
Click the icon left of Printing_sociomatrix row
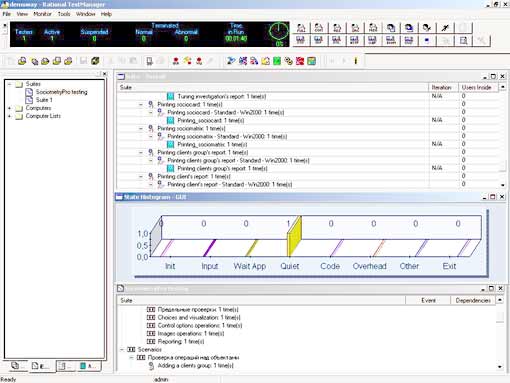coord(170,144)
